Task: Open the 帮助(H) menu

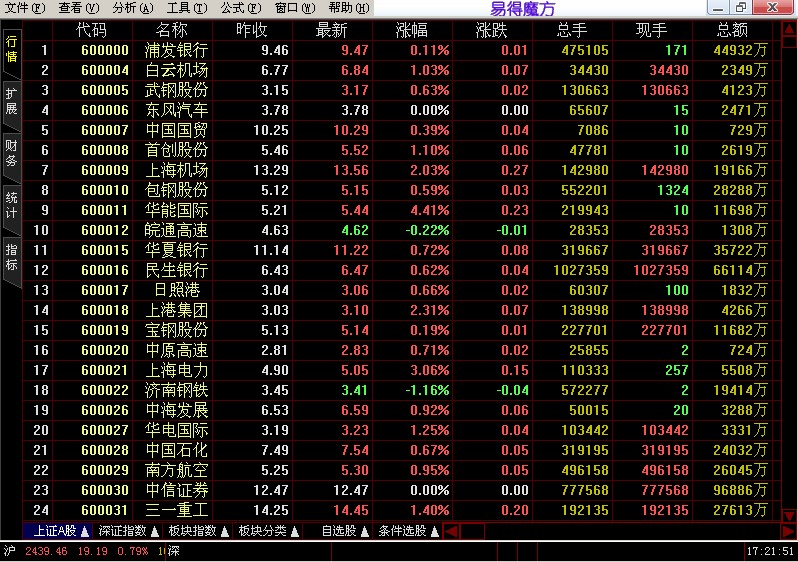Action: (349, 8)
